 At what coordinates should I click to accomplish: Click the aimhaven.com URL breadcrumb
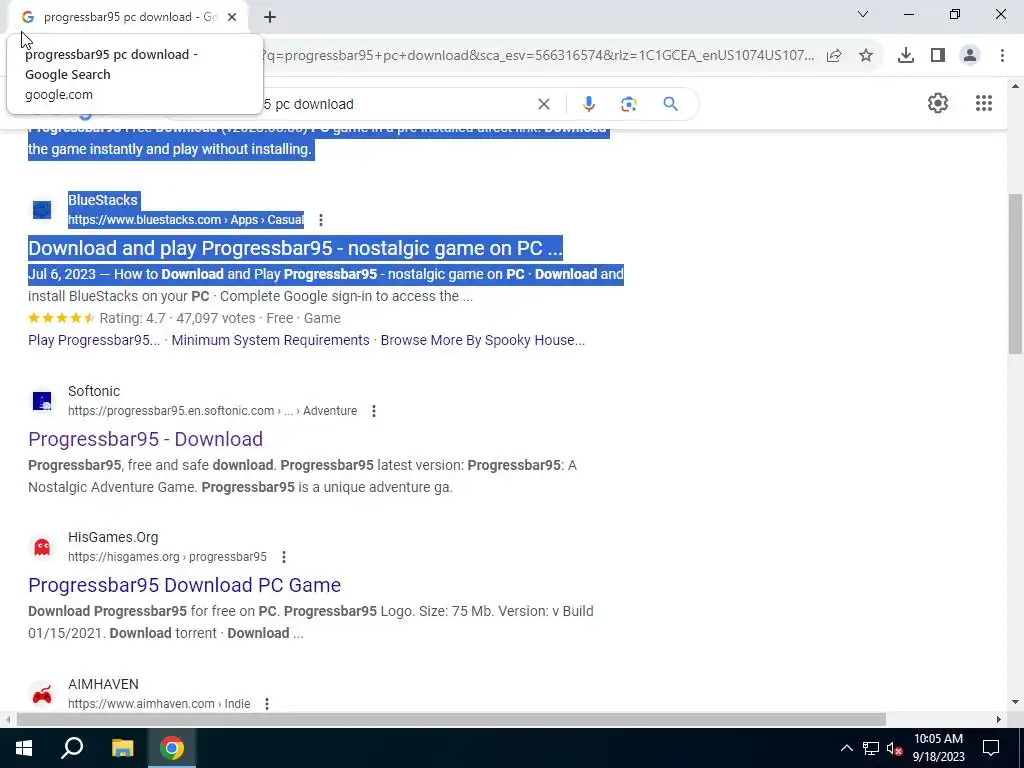(159, 704)
